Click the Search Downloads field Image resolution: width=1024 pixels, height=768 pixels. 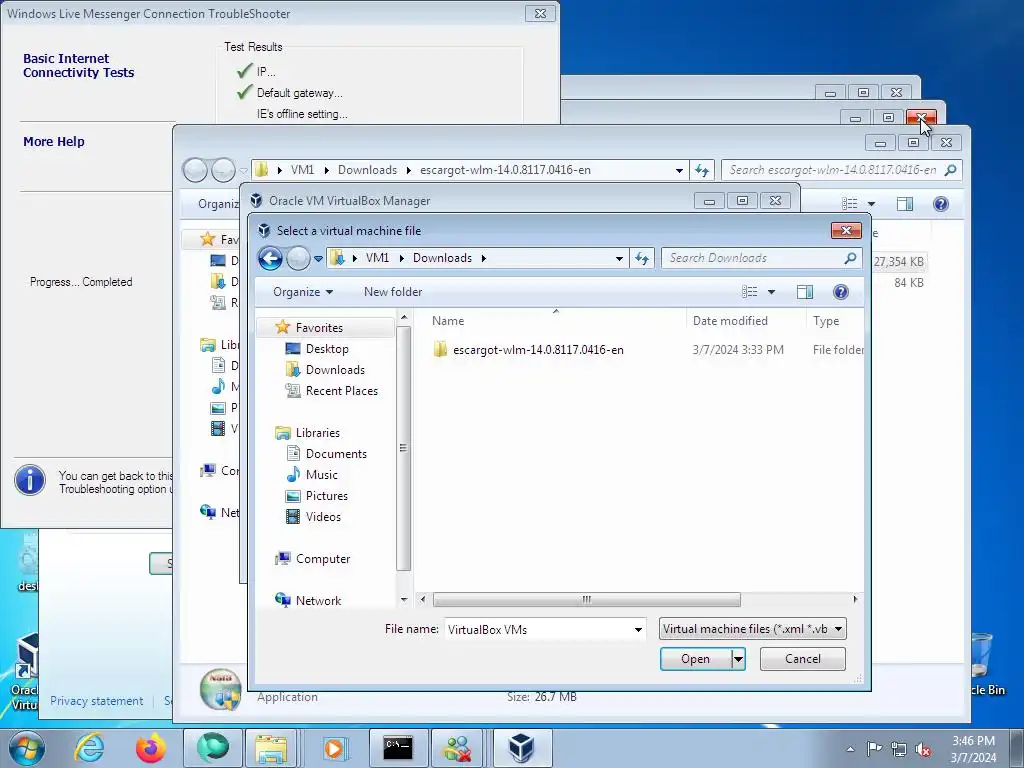pyautogui.click(x=754, y=258)
